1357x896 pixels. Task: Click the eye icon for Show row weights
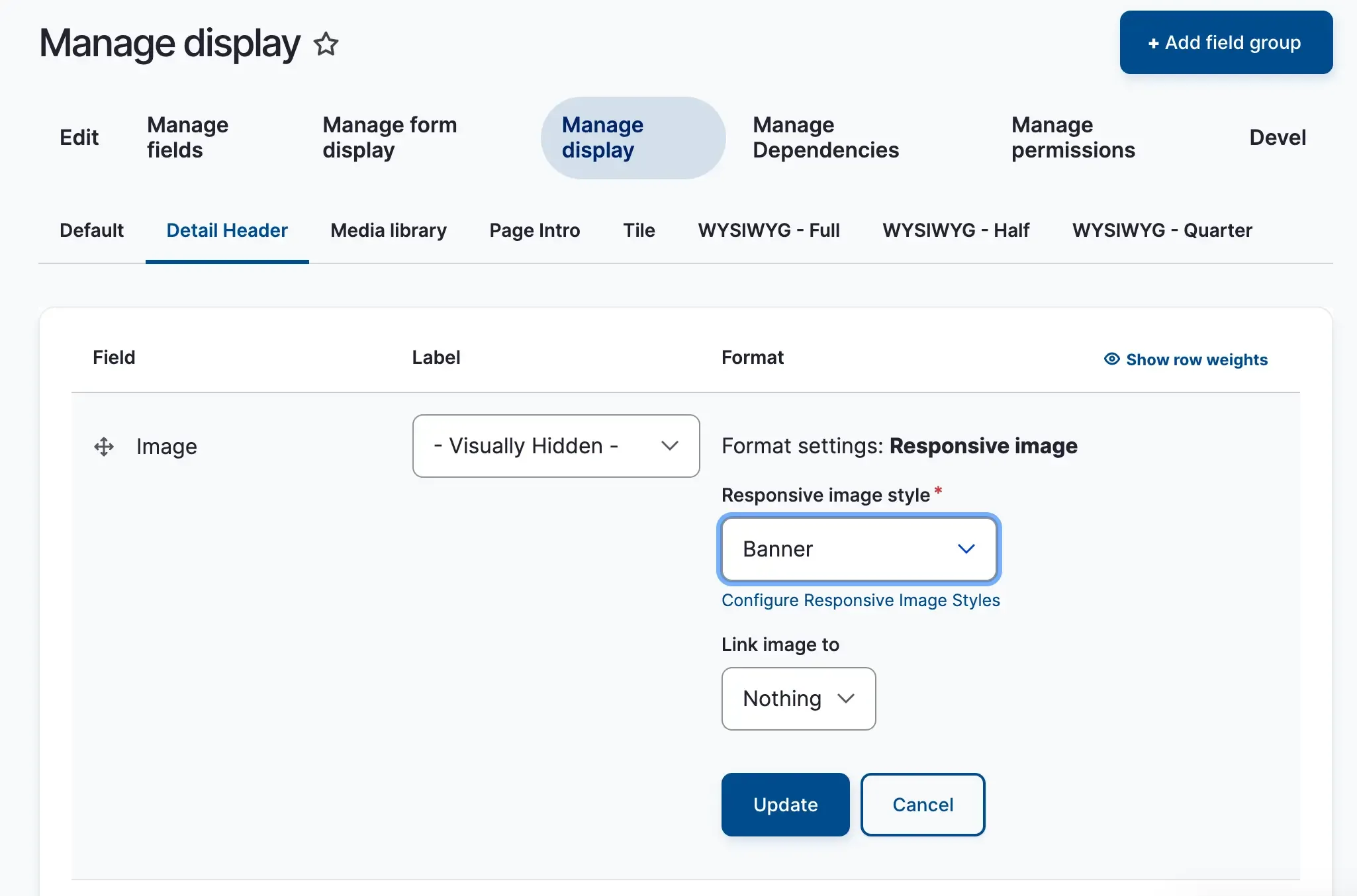click(1111, 359)
